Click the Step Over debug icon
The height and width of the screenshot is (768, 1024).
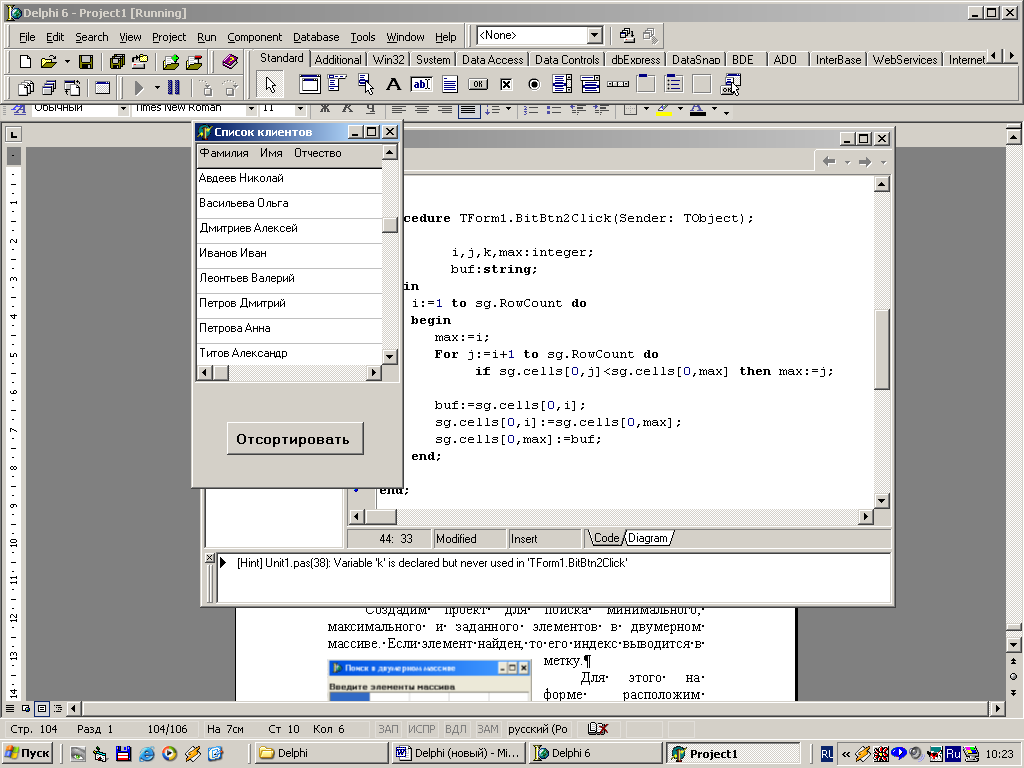click(x=229, y=88)
